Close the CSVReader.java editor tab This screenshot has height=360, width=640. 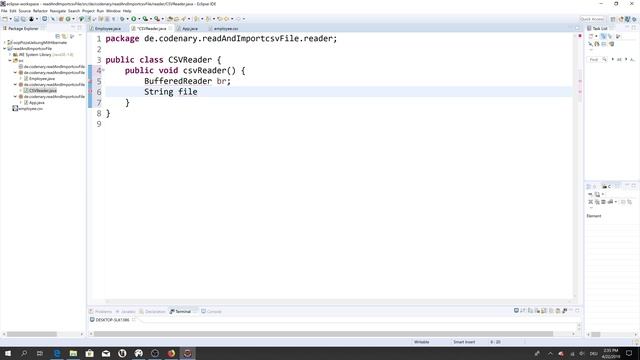tap(170, 29)
